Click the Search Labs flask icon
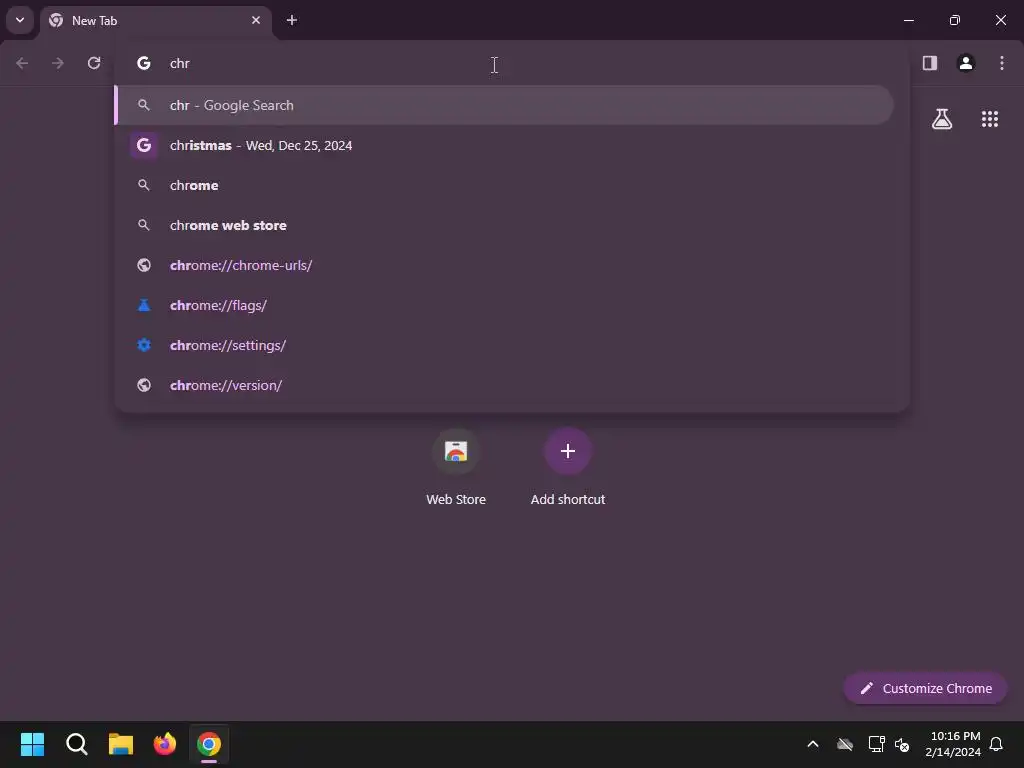The height and width of the screenshot is (768, 1024). click(x=942, y=119)
